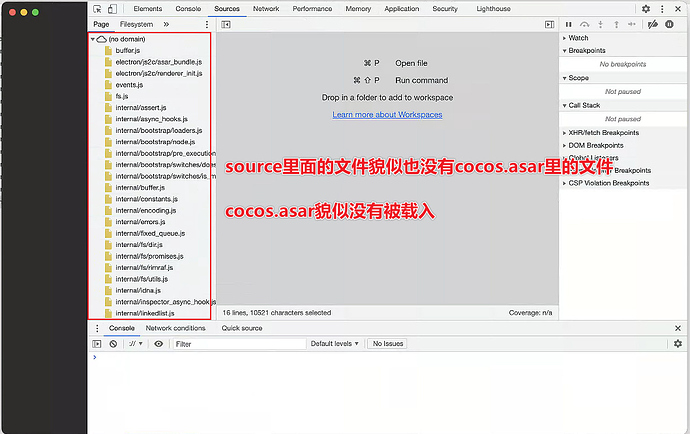Open the Sources navigator three-dot menu
690x434 pixels.
[x=206, y=25]
